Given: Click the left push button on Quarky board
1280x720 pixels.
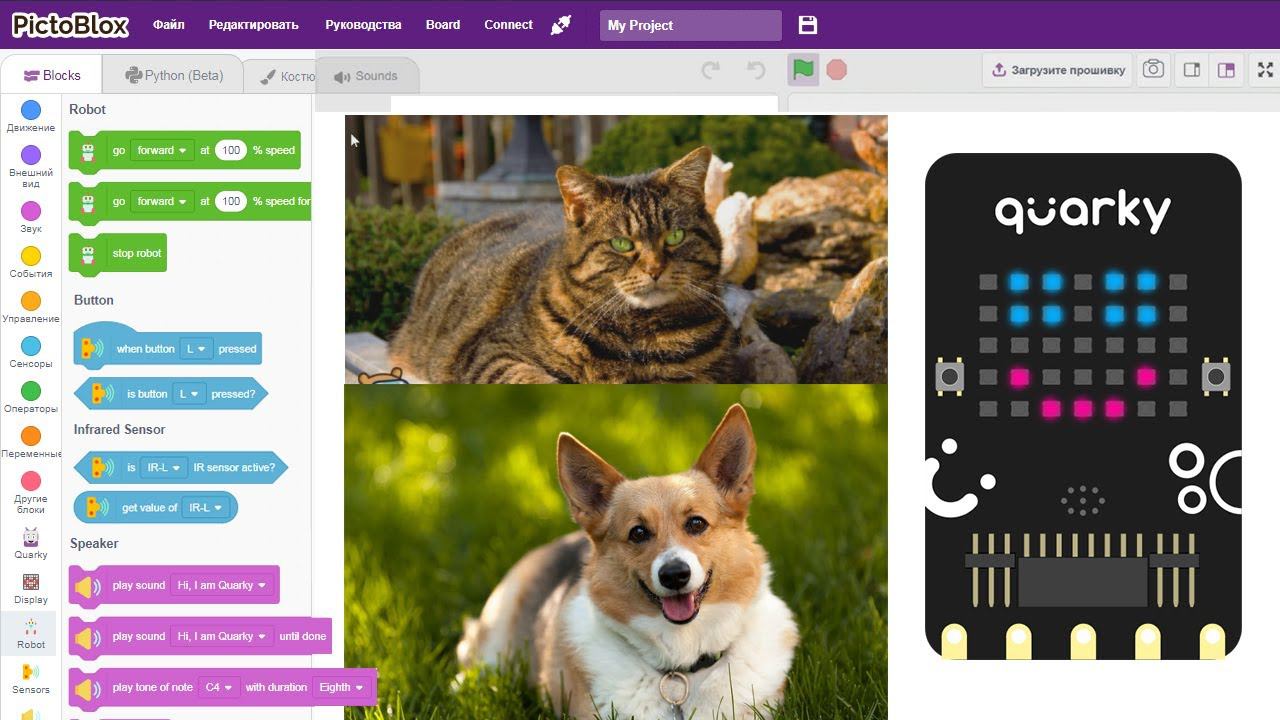Looking at the screenshot, I should 949,377.
